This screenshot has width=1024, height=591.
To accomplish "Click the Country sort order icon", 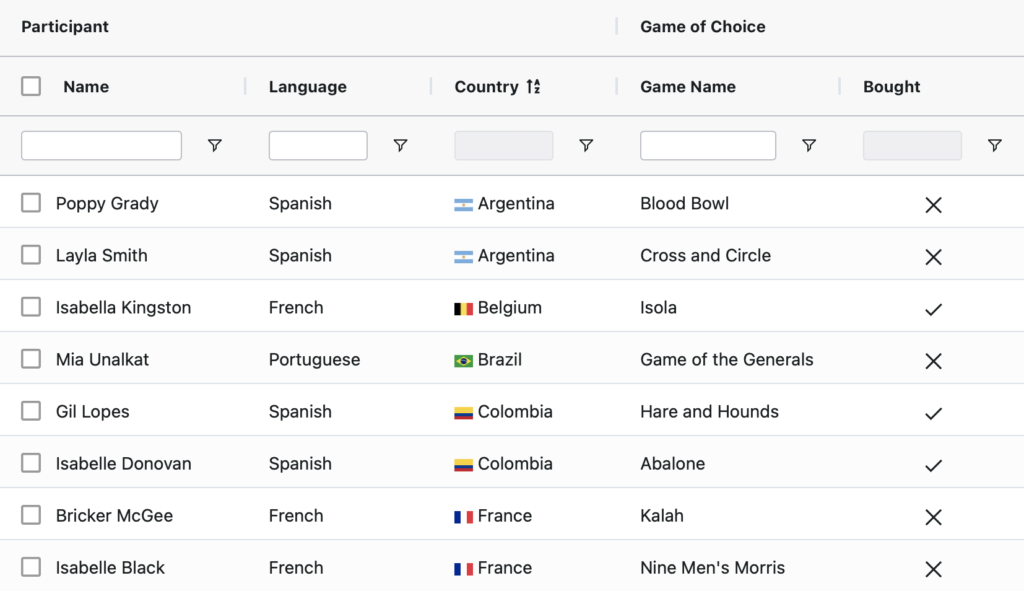I will (x=533, y=87).
